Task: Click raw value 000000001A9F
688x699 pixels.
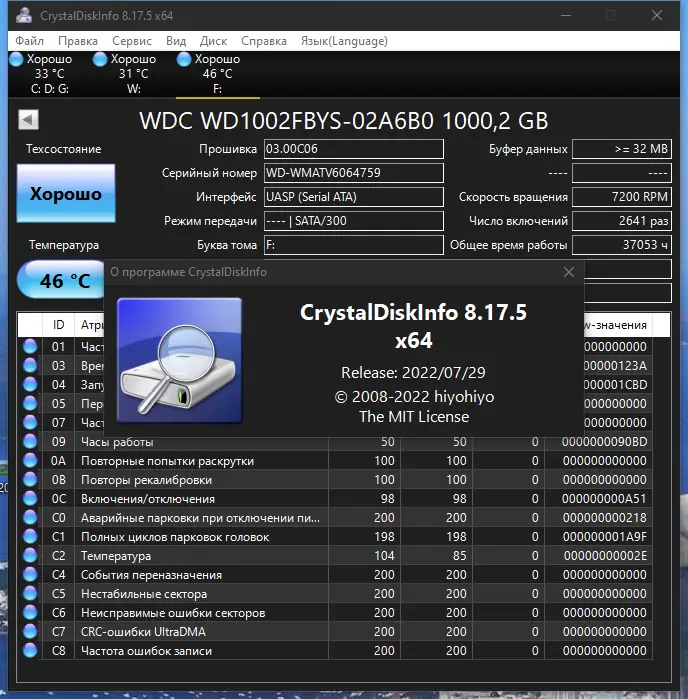Action: (x=604, y=537)
